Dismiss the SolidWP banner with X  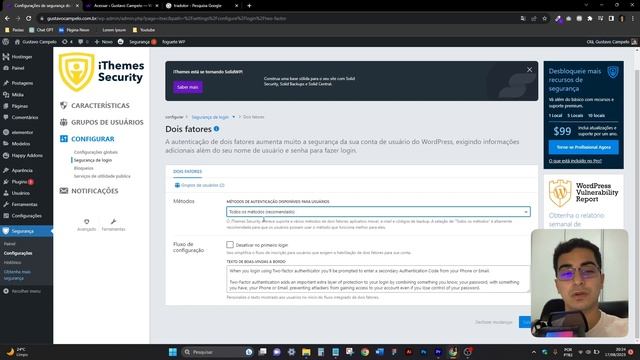coord(529,70)
